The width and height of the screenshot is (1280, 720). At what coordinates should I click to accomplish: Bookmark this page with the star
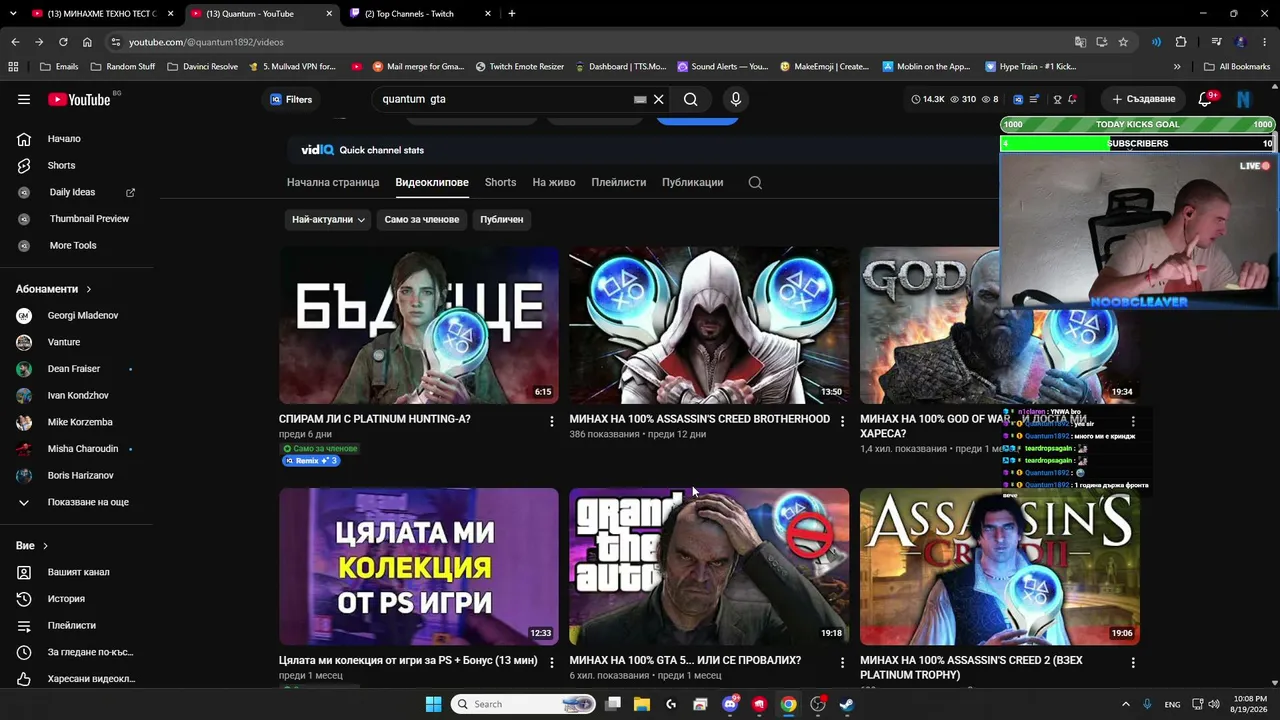coord(1123,42)
